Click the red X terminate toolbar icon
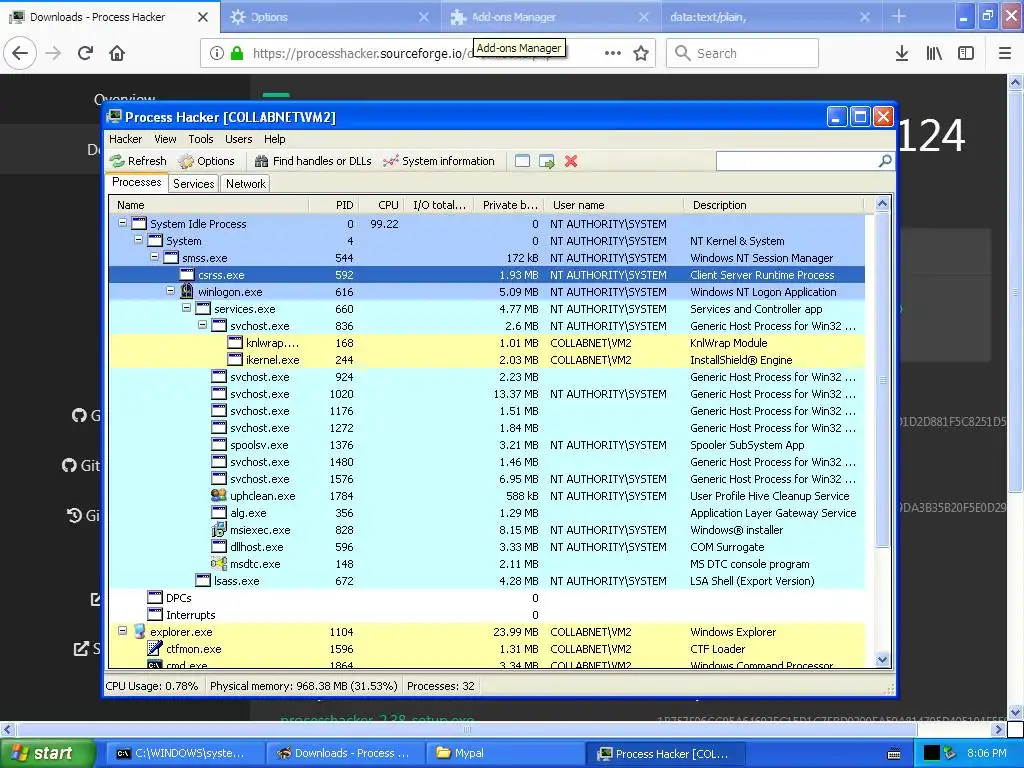This screenshot has width=1024, height=768. pyautogui.click(x=571, y=161)
